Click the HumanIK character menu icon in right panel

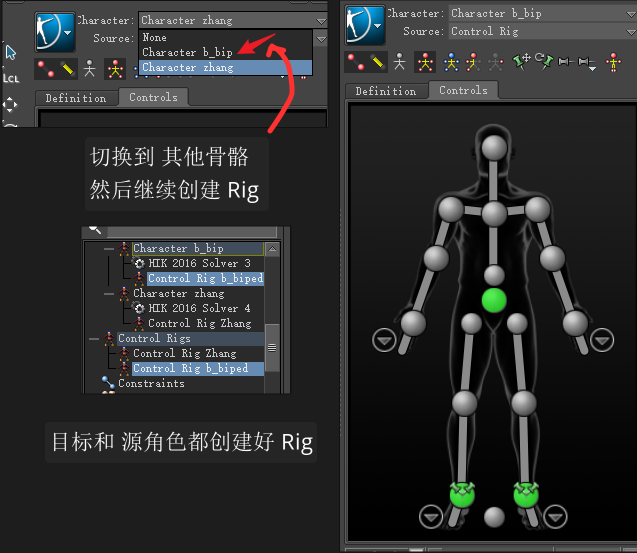363,23
